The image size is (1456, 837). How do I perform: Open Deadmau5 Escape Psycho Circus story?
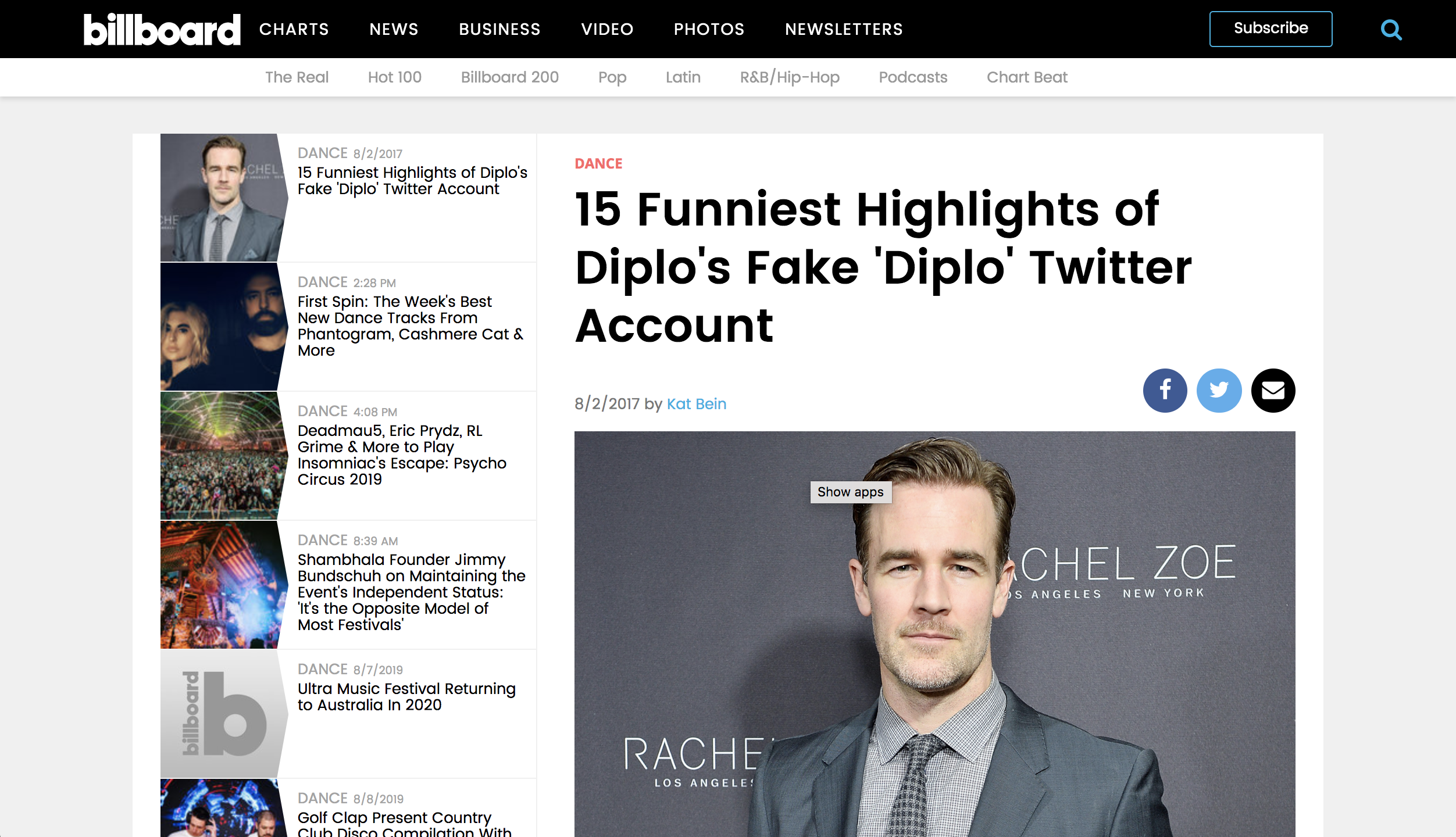coord(402,455)
